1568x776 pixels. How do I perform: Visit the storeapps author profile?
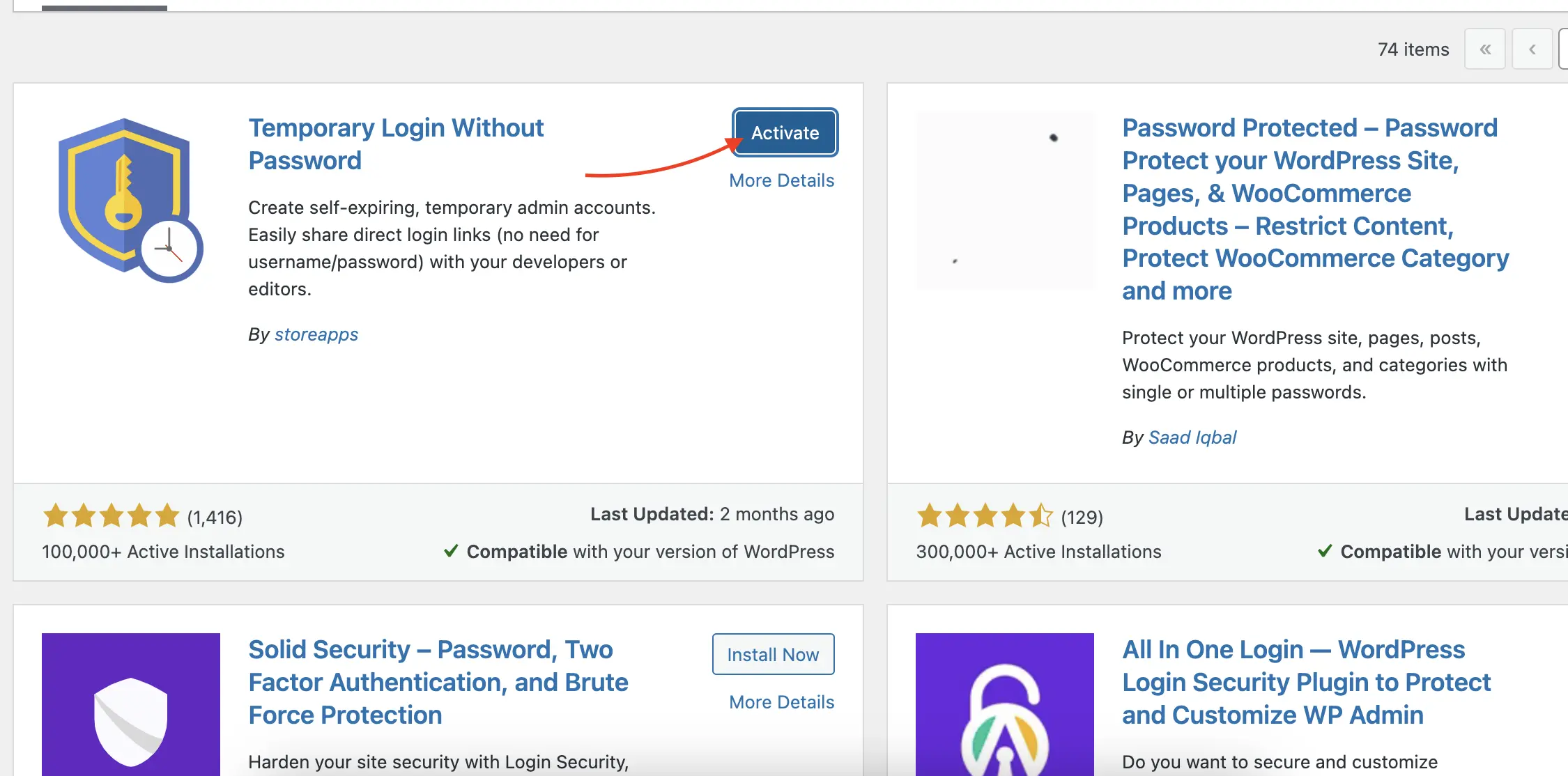point(316,334)
